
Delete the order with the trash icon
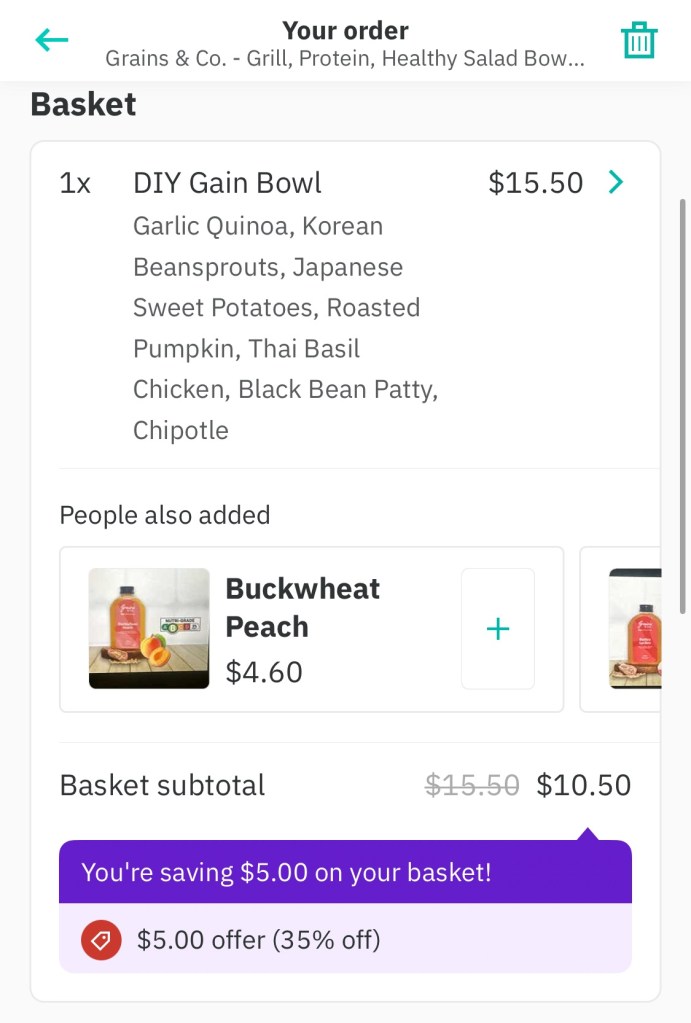638,40
